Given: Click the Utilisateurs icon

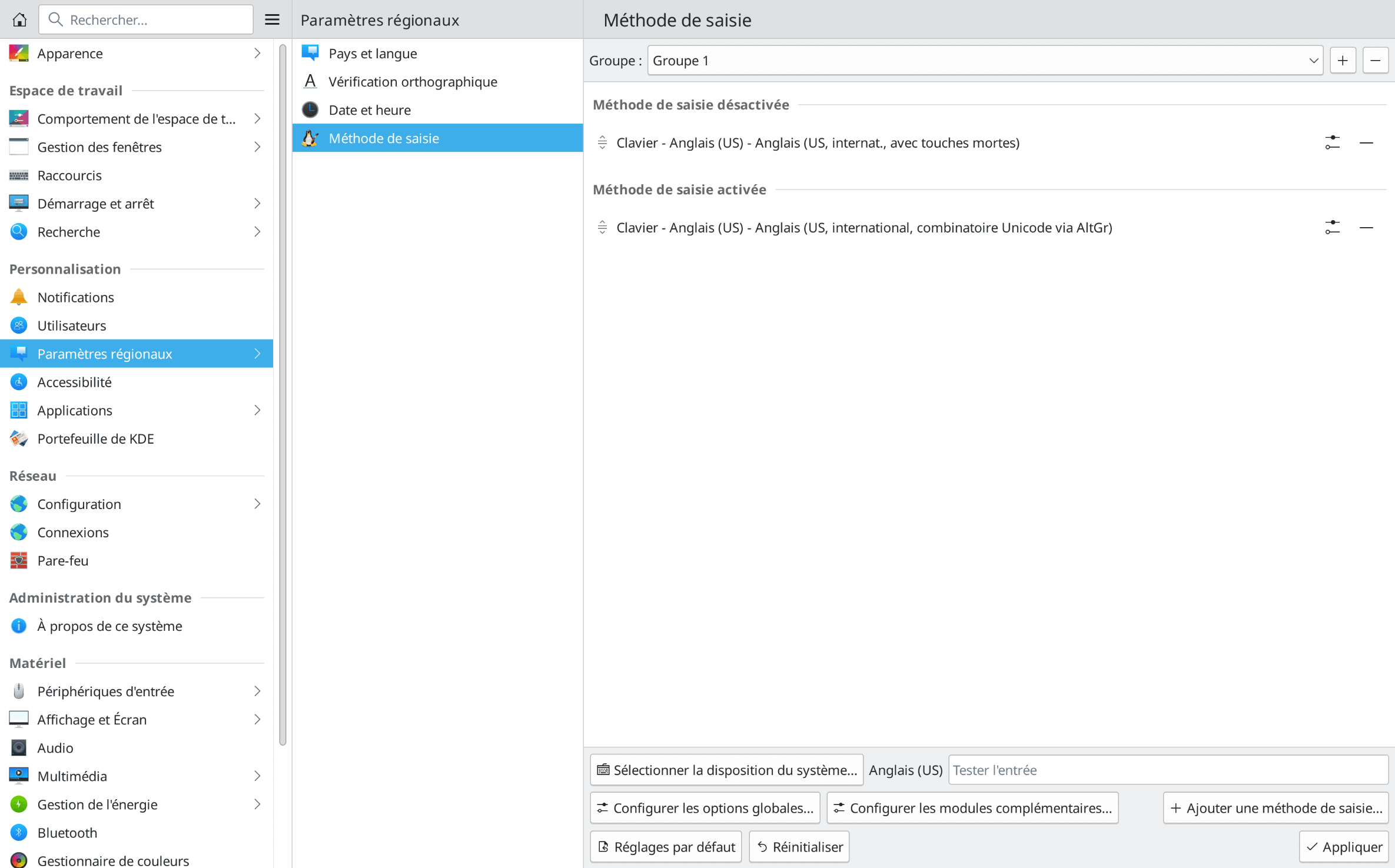Looking at the screenshot, I should (19, 325).
